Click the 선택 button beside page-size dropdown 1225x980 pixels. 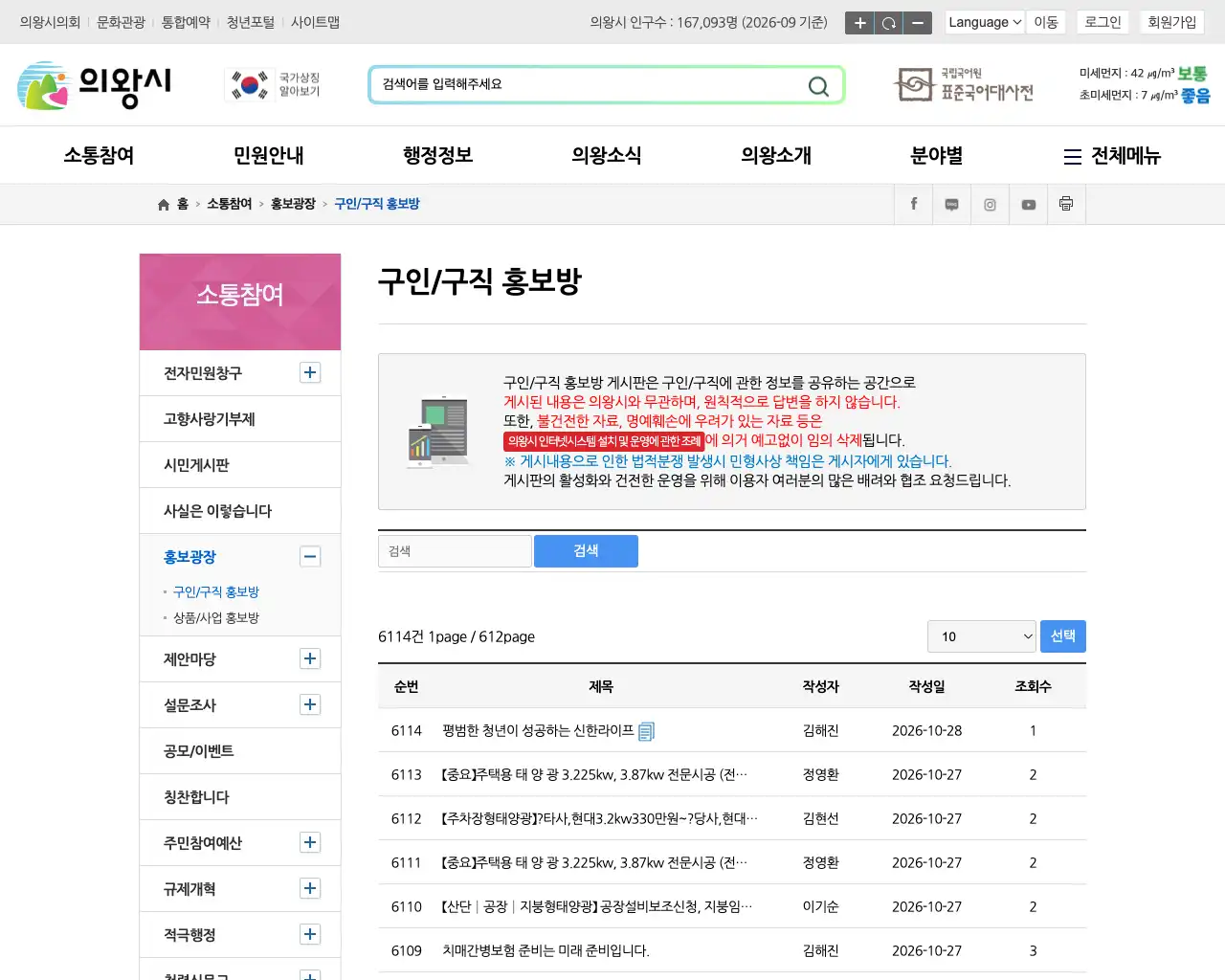(1062, 636)
